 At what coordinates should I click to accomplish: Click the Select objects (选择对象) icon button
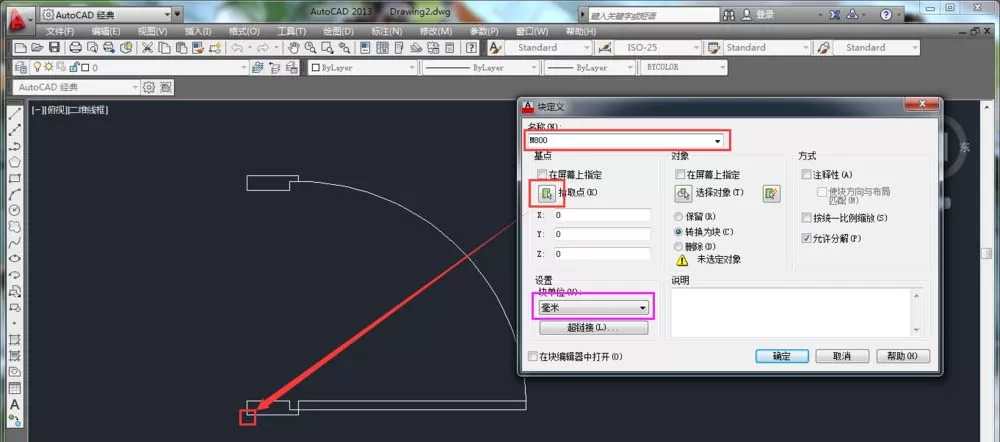[x=683, y=193]
